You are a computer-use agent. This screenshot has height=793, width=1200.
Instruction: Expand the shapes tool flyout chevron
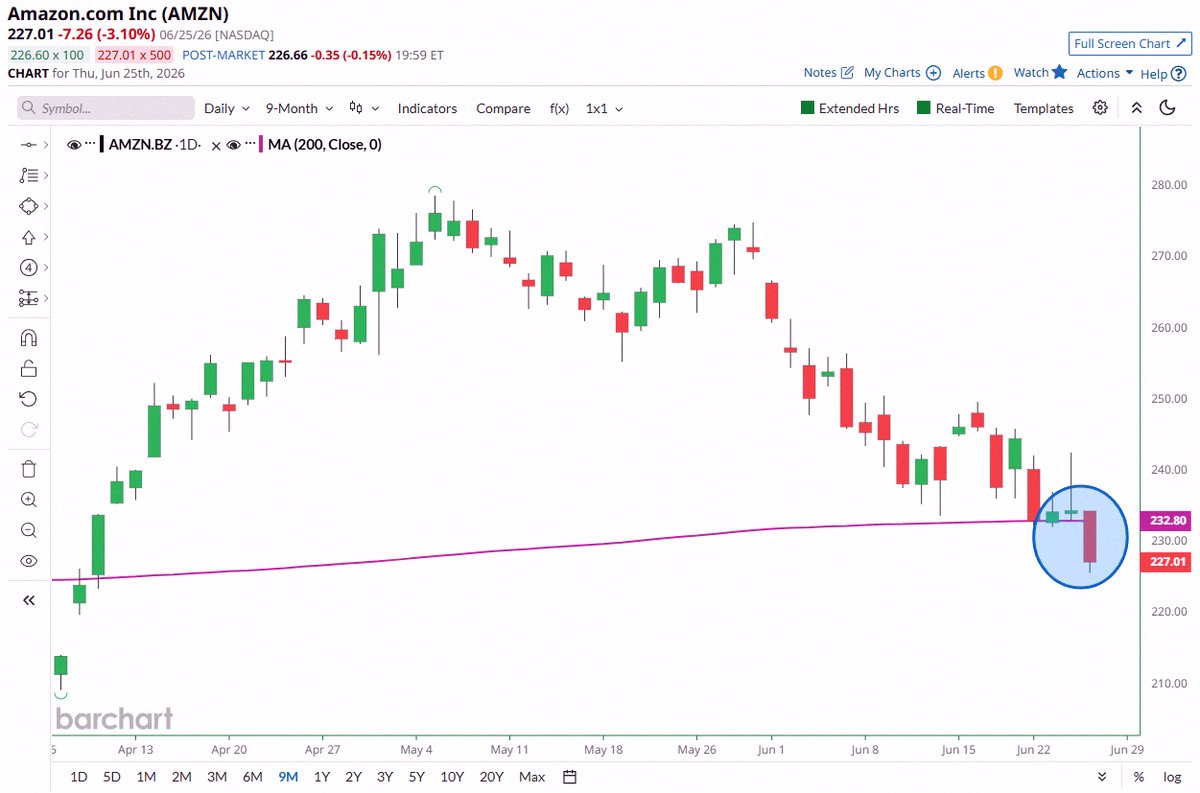pos(47,206)
